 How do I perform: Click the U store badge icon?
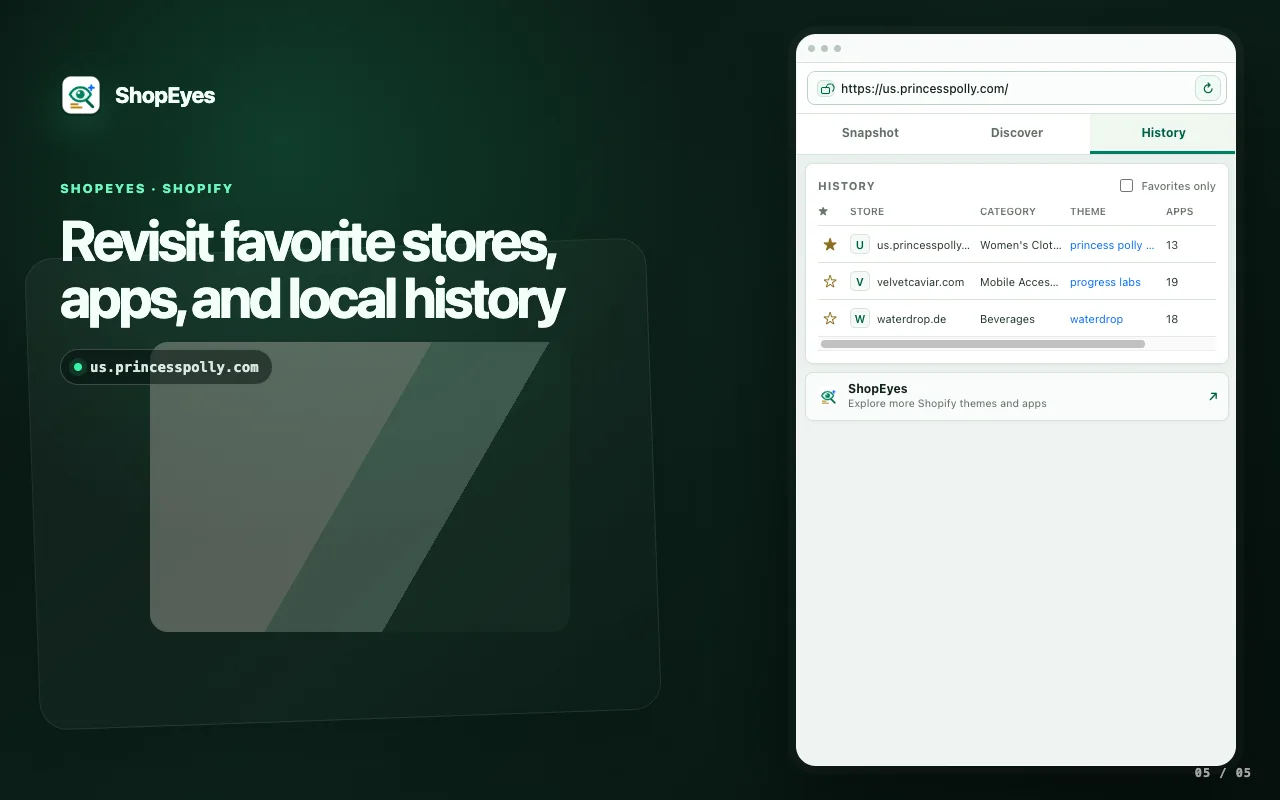coord(860,245)
